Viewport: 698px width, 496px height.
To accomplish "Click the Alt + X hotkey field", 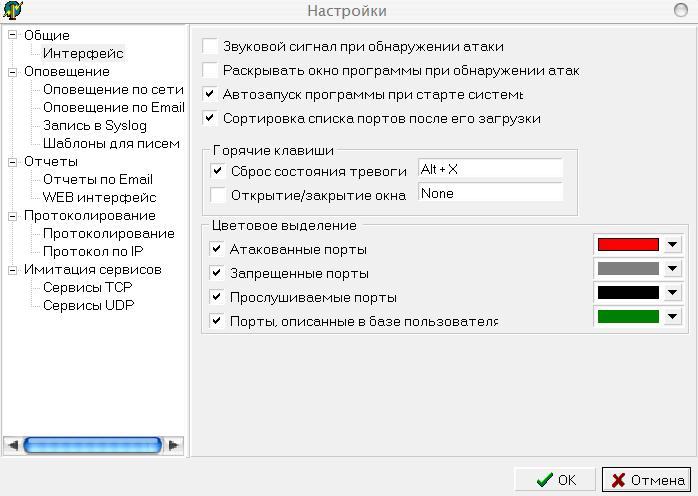I will (x=491, y=169).
